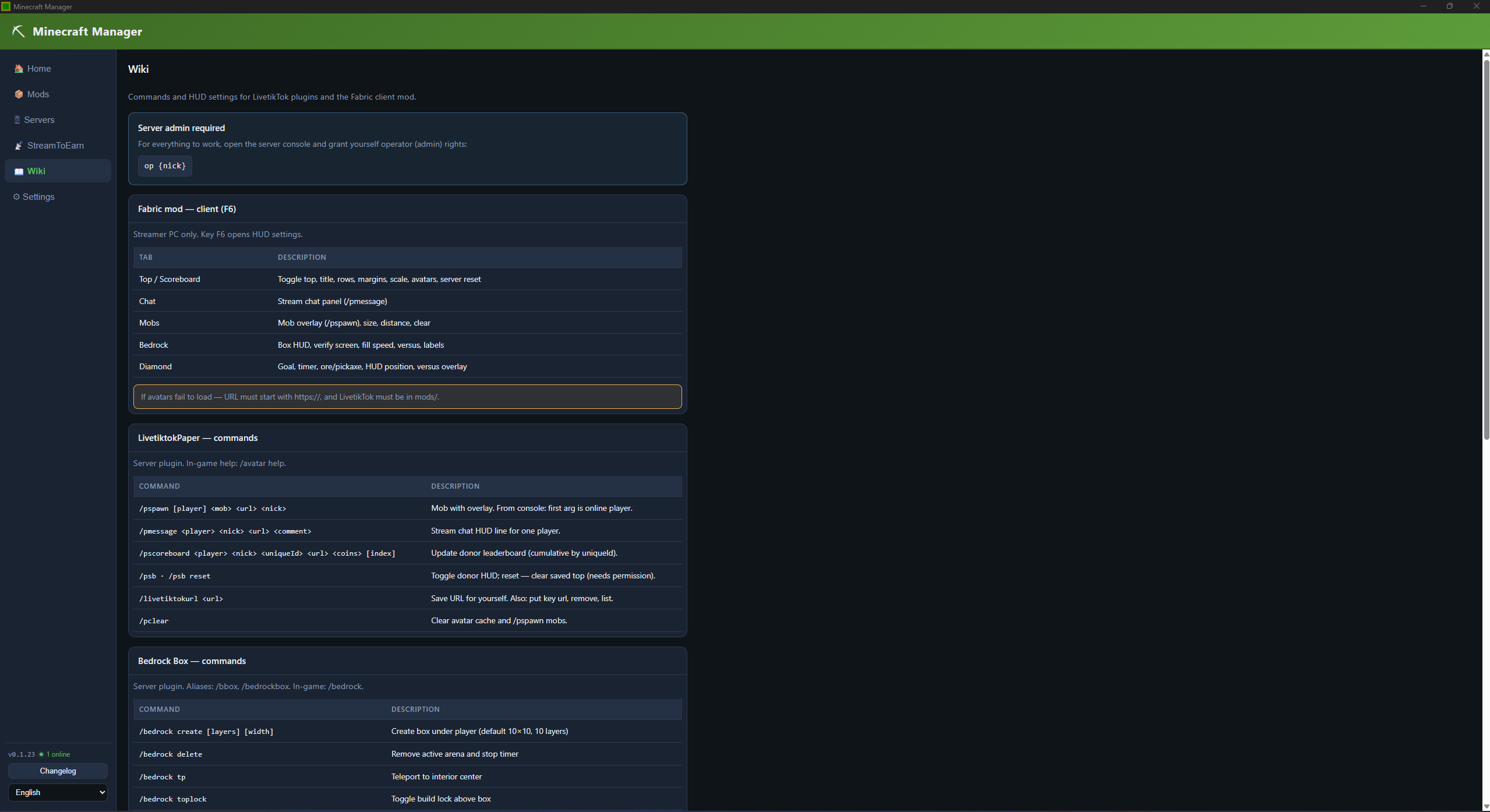Click 'Stream chat panel (/pmessage)' description

[332, 302]
